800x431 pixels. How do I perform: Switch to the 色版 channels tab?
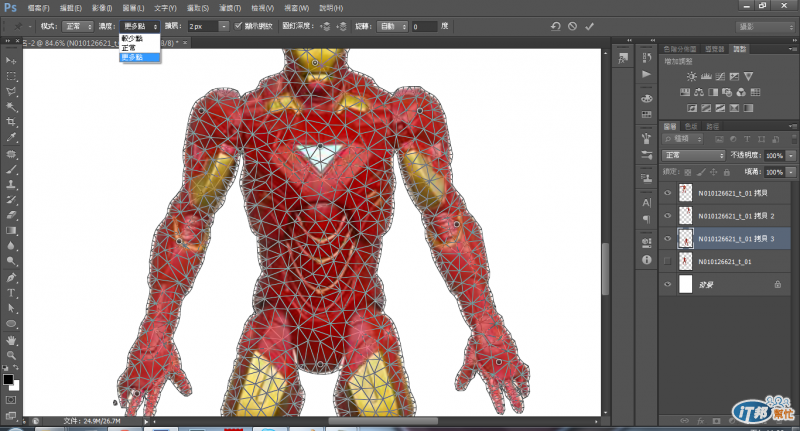[691, 126]
